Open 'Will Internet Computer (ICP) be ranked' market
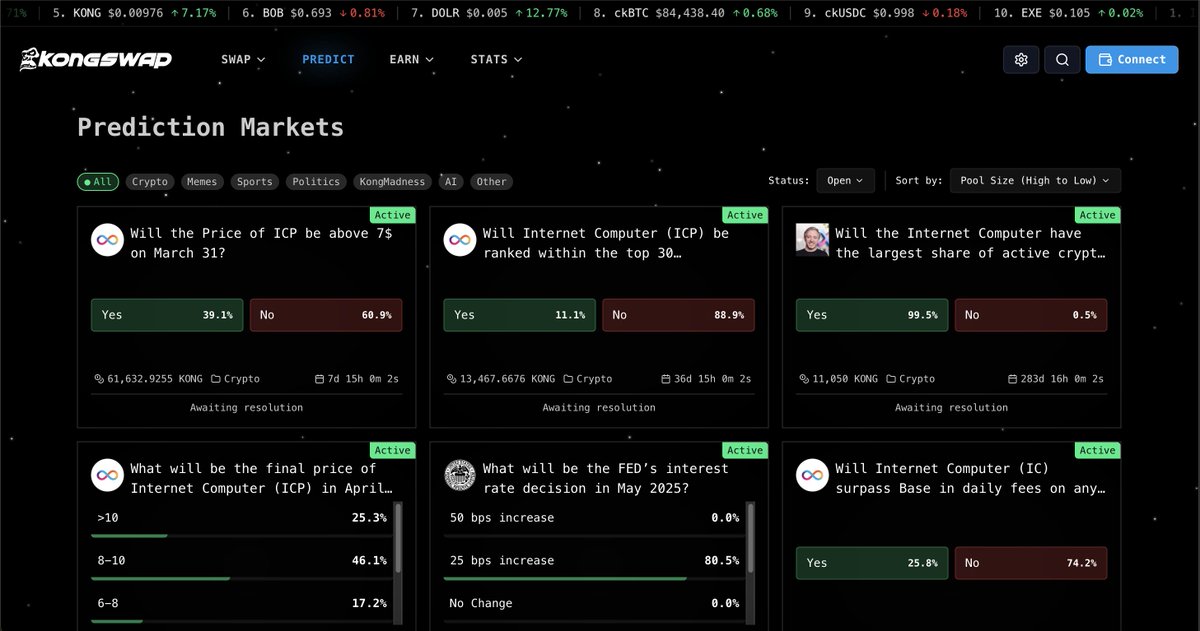Screen dimensions: 1200x631 click(606, 243)
